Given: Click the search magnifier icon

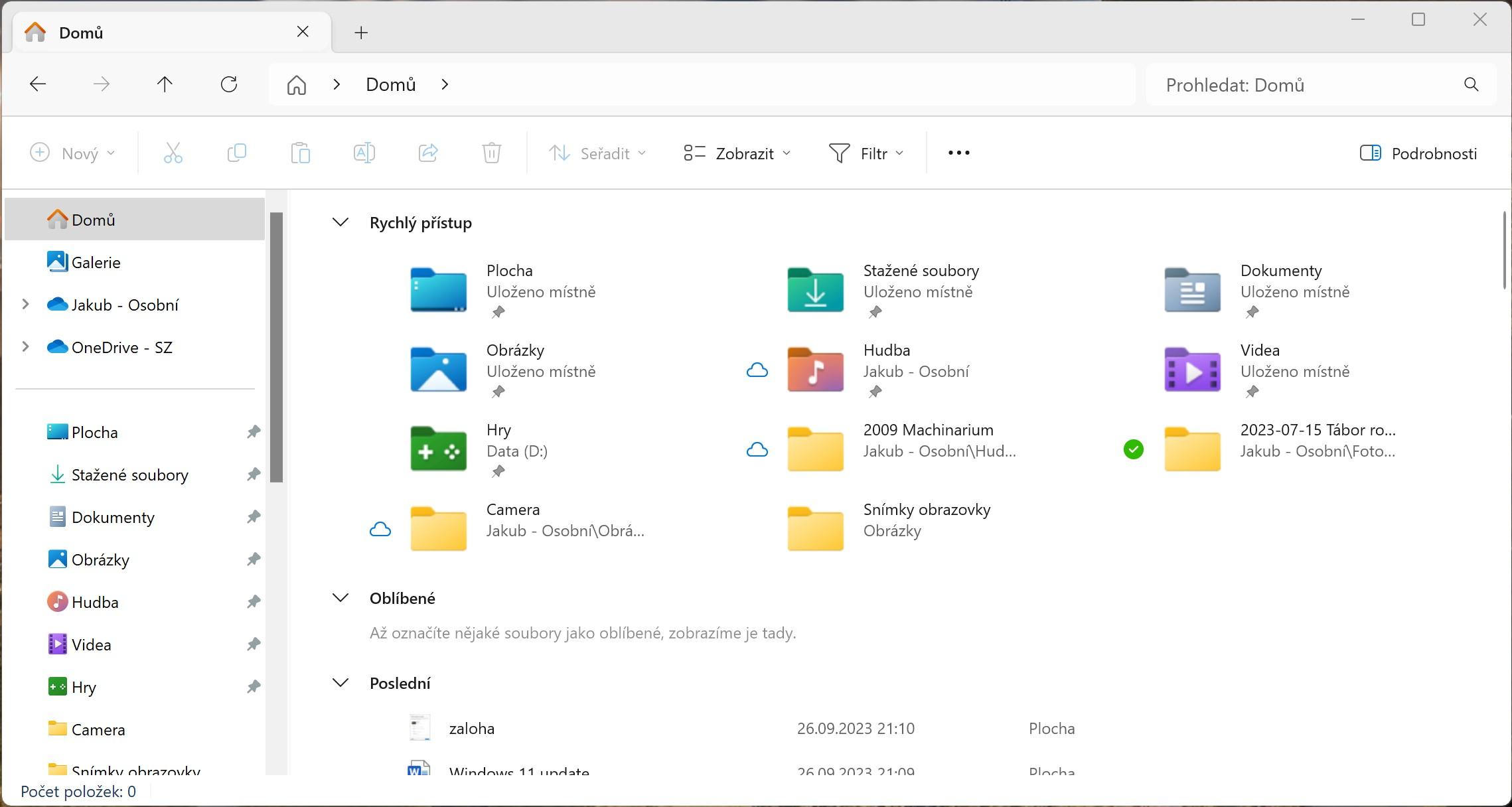Looking at the screenshot, I should (x=1472, y=85).
